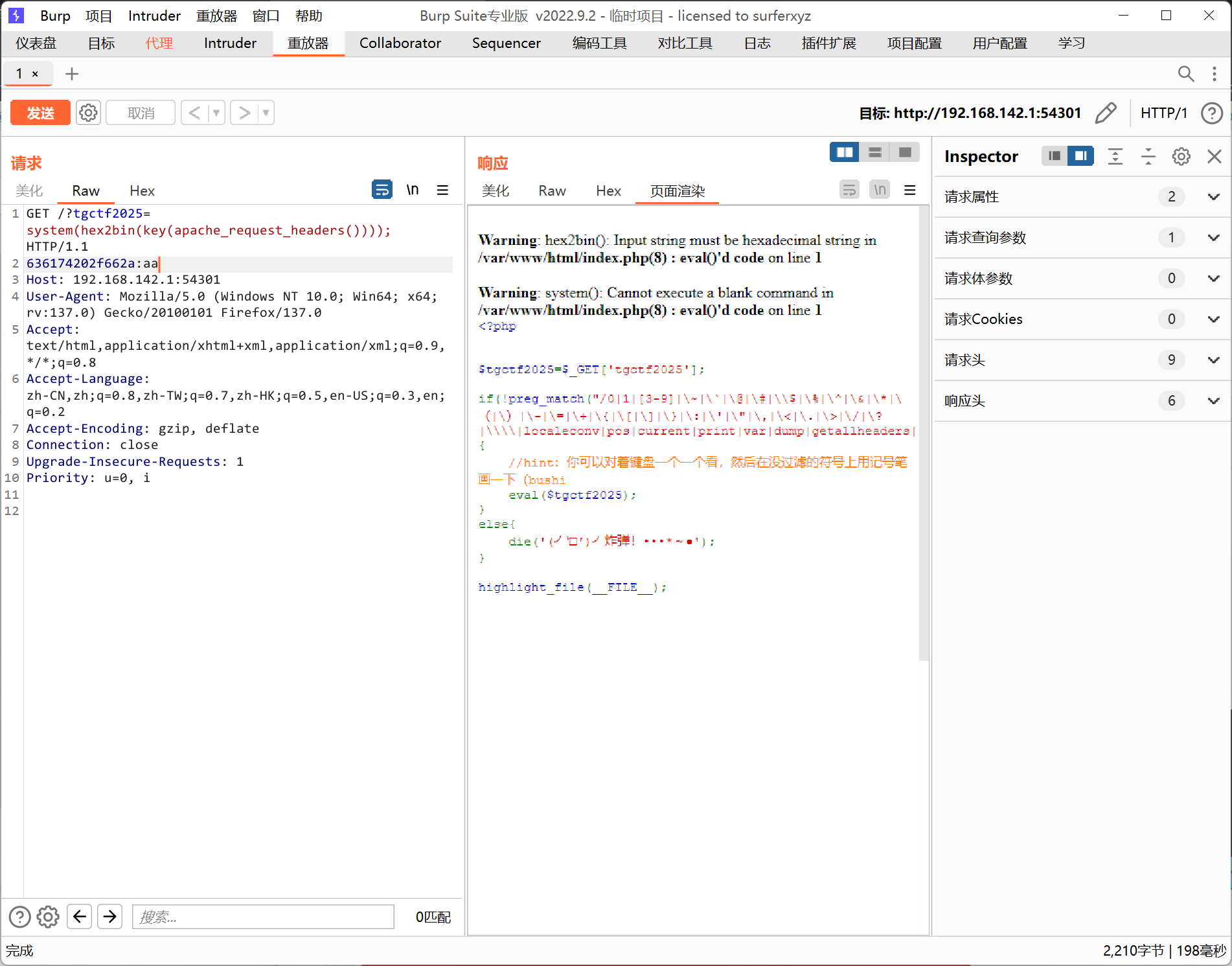Collapse all Inspector sections
1232x966 pixels.
[x=1148, y=156]
